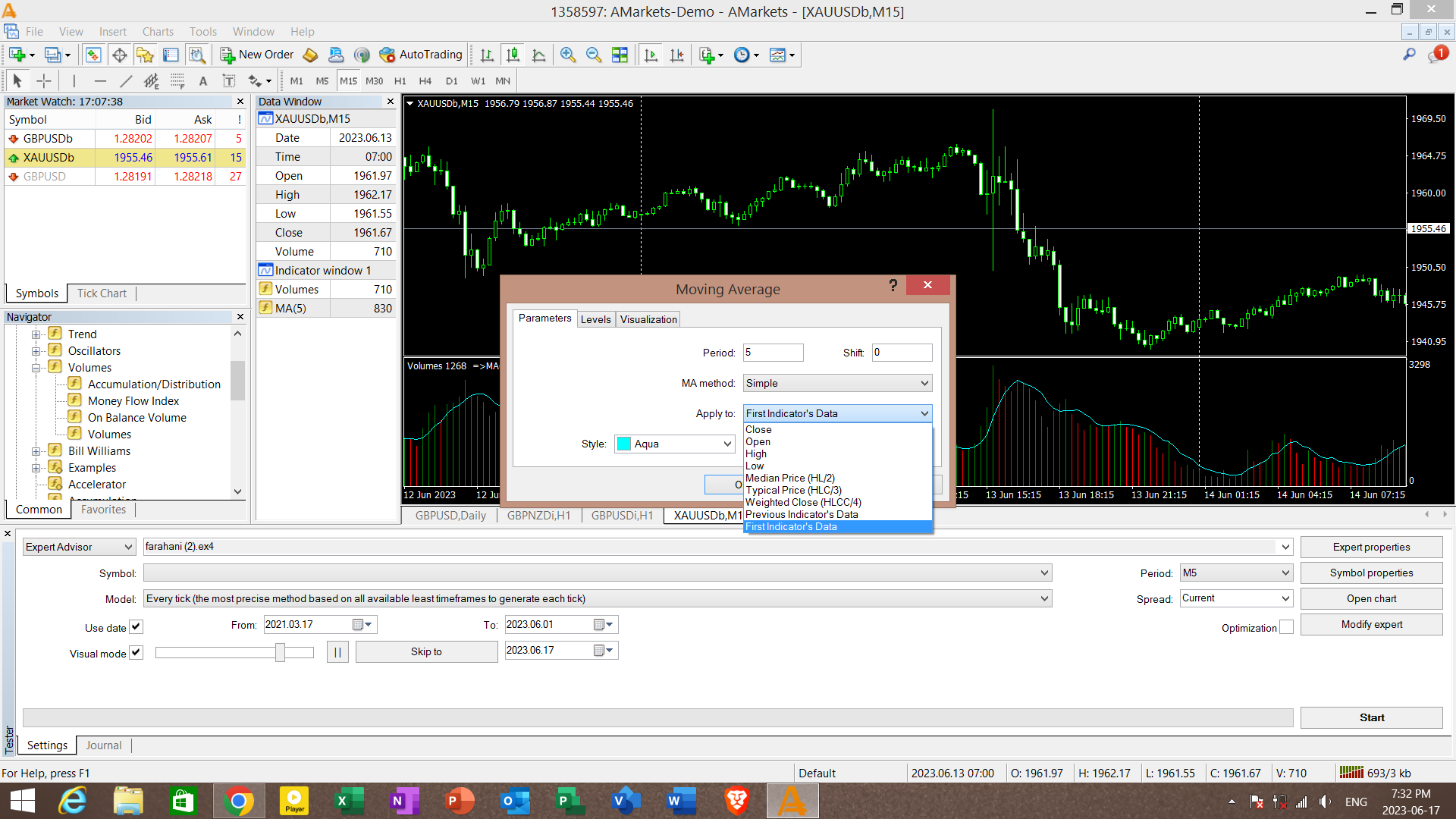Click the Shift input field
This screenshot has height=819, width=1456.
pos(902,352)
